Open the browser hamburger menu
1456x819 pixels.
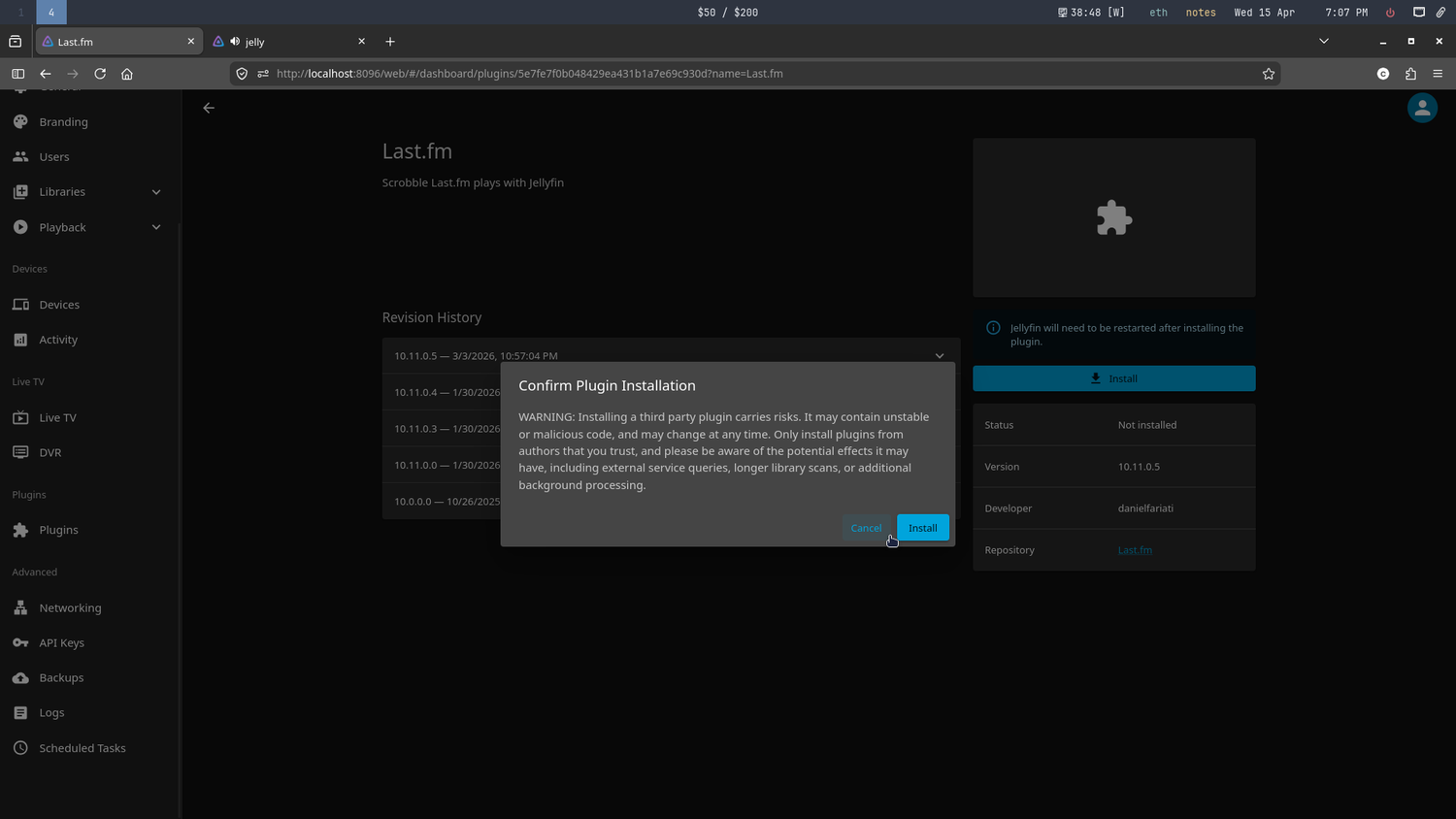[1438, 74]
